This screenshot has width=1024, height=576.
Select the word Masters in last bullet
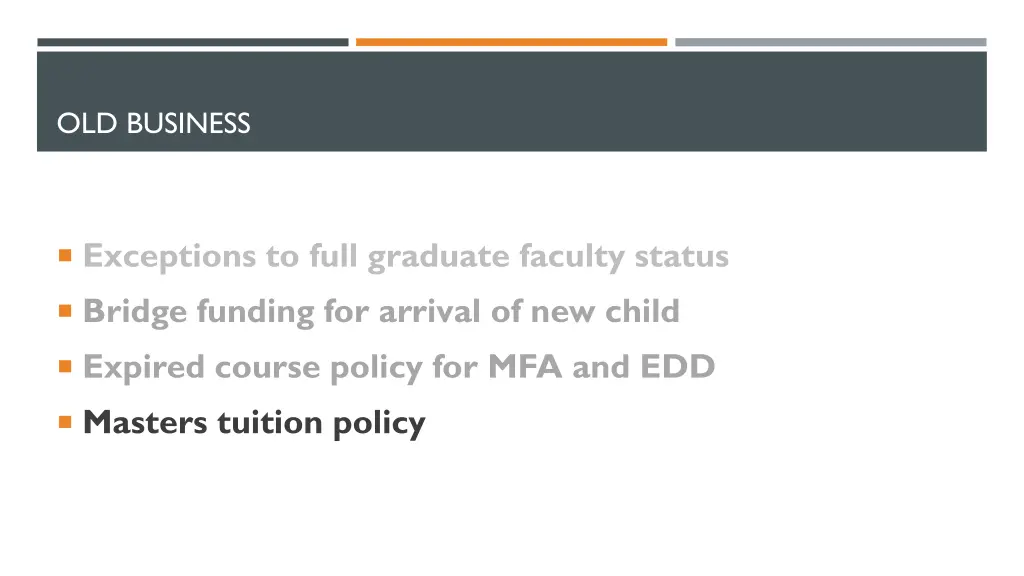click(x=145, y=422)
